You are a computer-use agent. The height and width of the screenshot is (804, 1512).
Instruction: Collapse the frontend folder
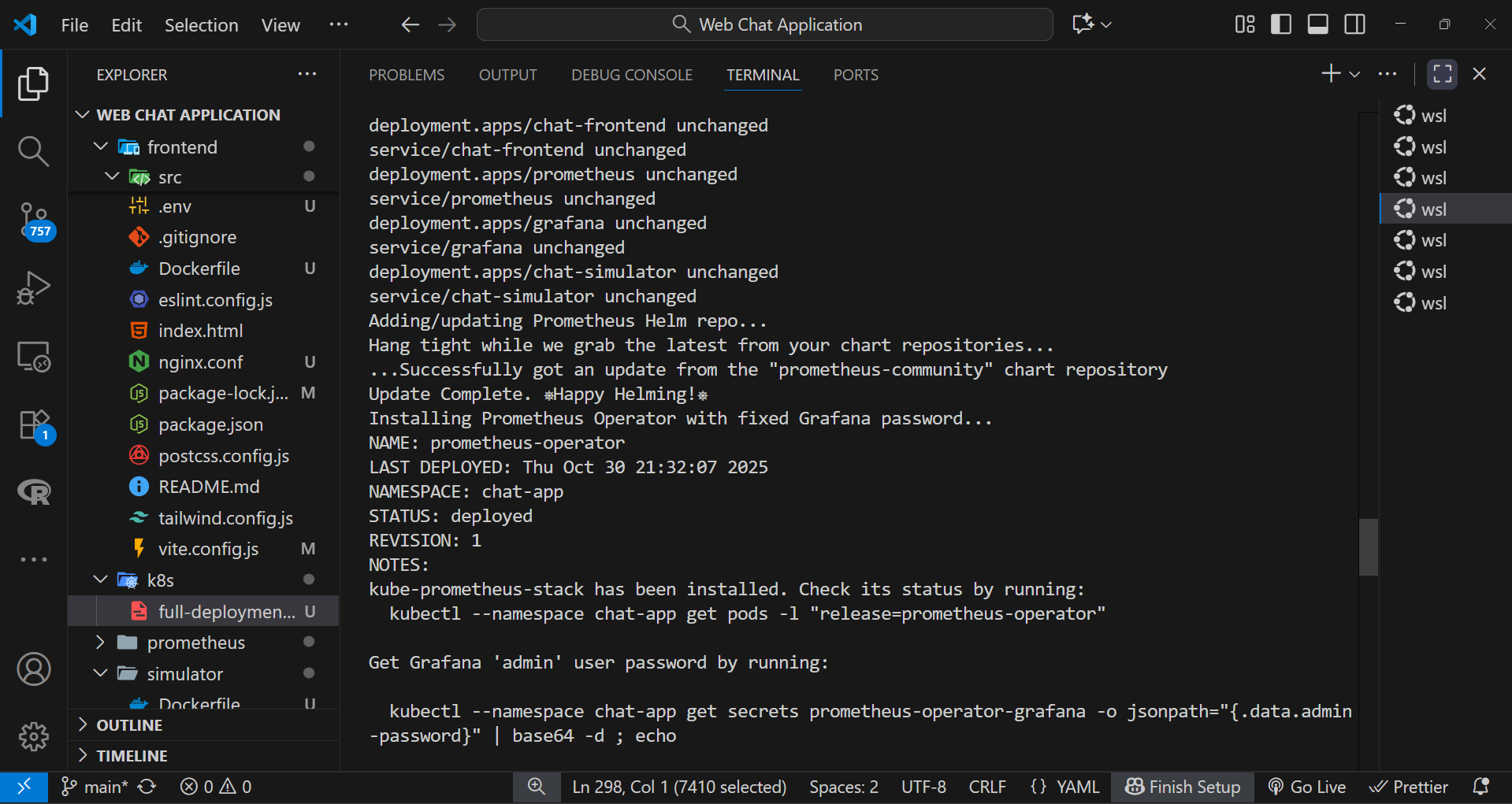pyautogui.click(x=101, y=147)
